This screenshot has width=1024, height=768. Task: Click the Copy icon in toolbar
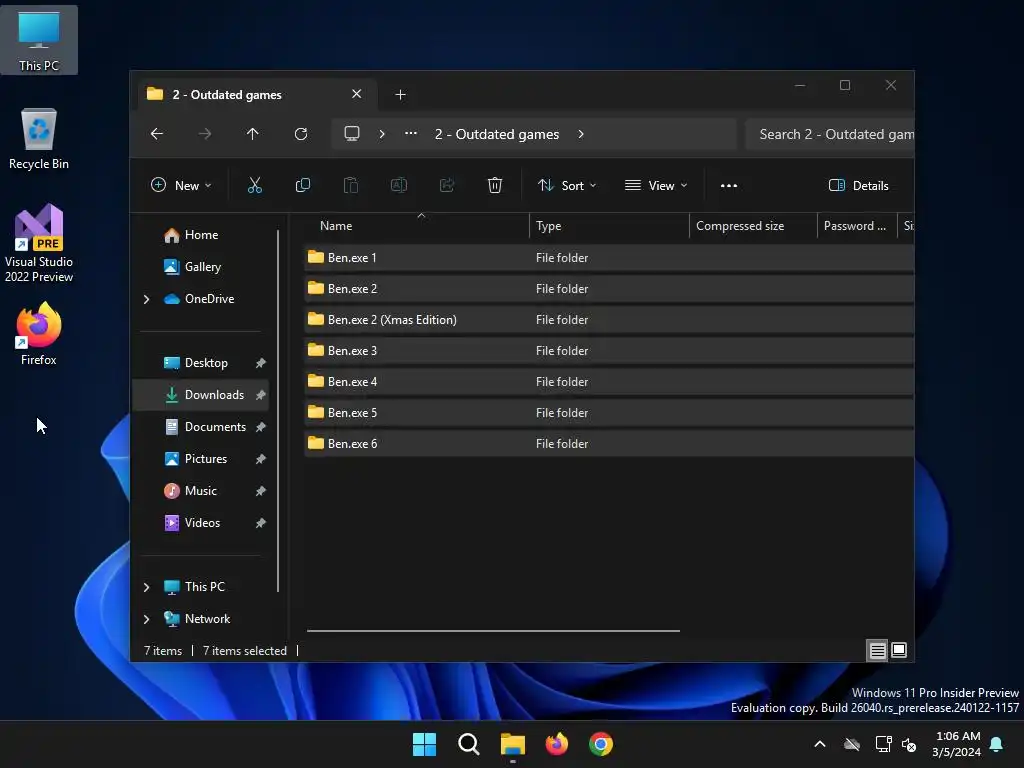[x=302, y=185]
